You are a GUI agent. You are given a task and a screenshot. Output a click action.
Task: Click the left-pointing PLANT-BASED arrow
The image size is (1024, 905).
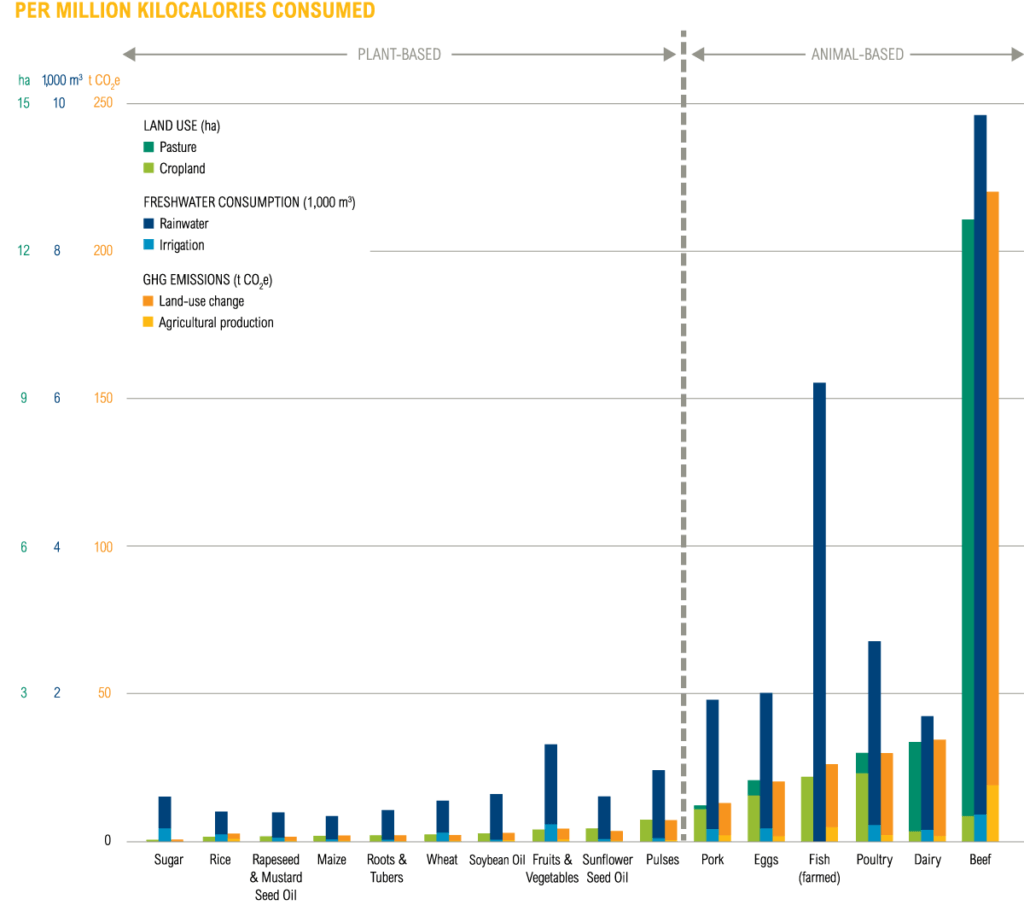(x=127, y=54)
